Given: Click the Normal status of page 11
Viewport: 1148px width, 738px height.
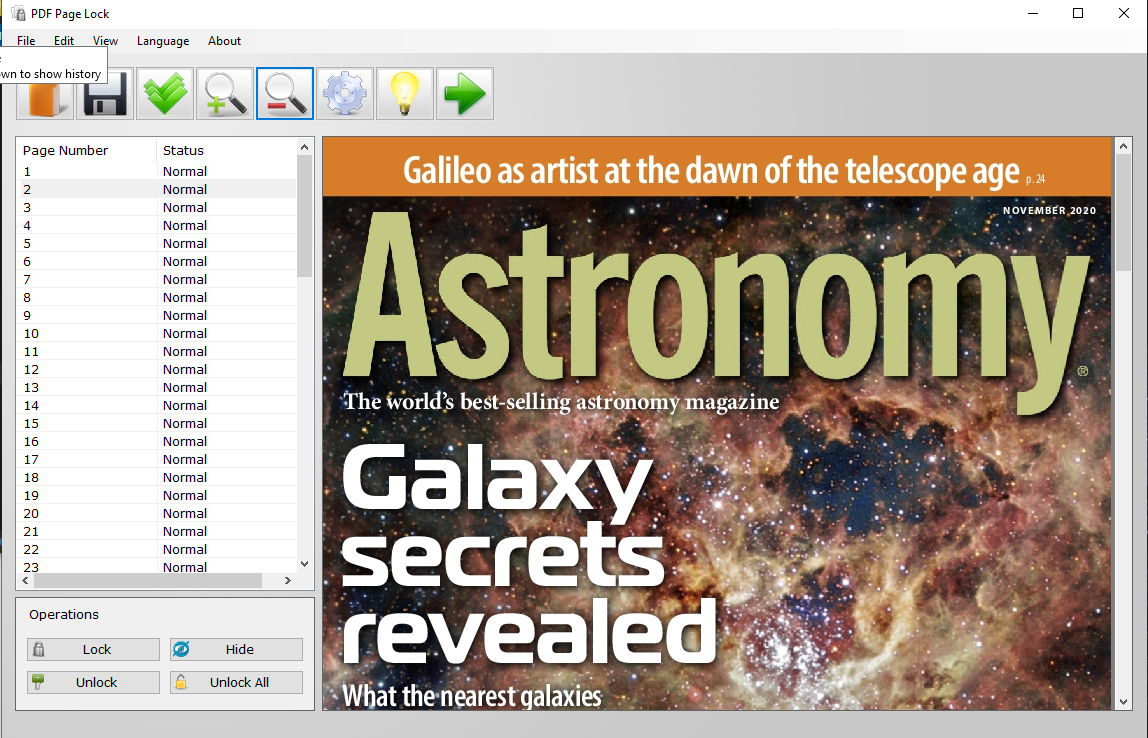Looking at the screenshot, I should pyautogui.click(x=184, y=351).
